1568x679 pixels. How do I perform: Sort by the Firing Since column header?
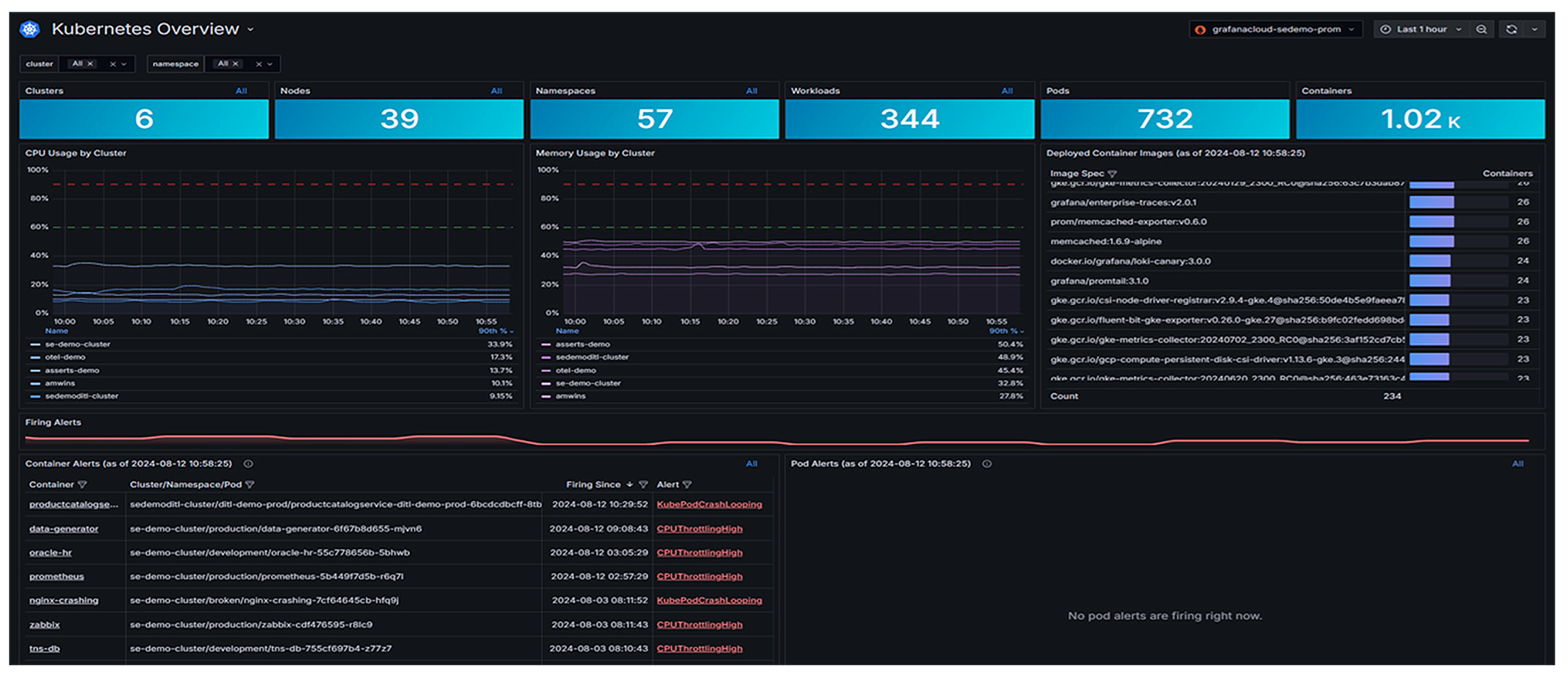pyautogui.click(x=593, y=485)
